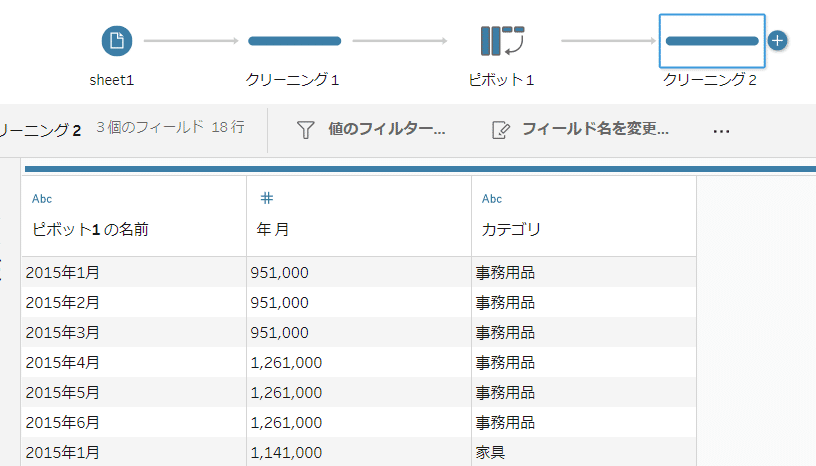The image size is (816, 466).
Task: Click the rename field pencil icon
Action: 501,130
